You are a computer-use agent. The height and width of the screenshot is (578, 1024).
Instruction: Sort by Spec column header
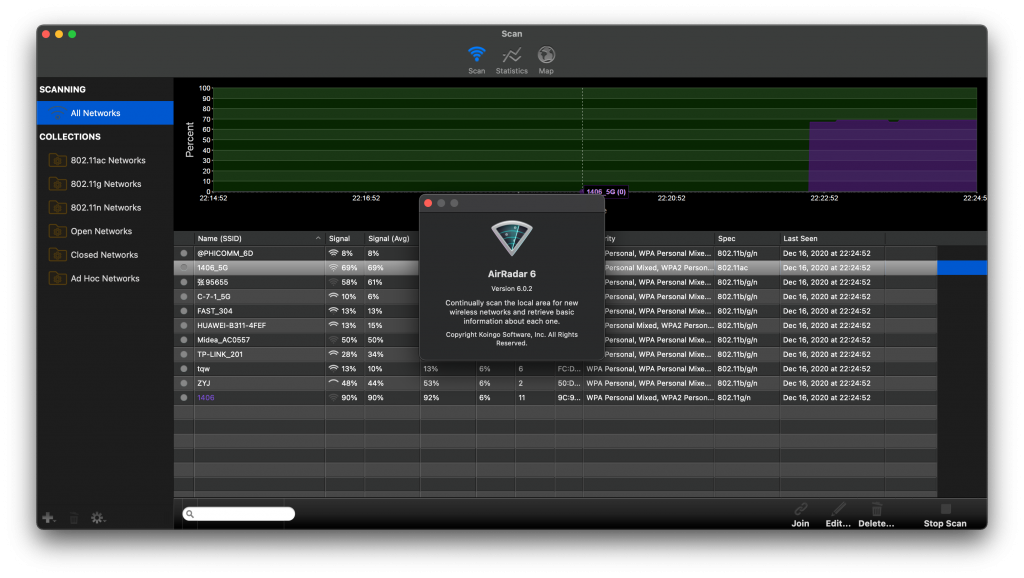747,238
